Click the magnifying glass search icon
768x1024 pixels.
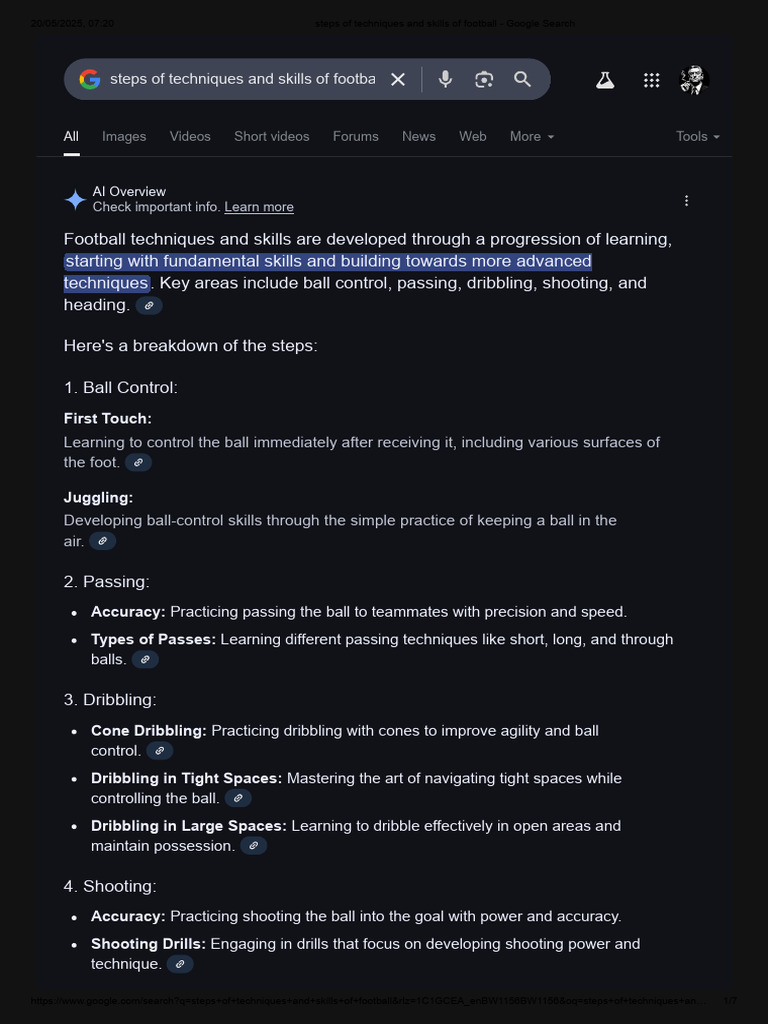[522, 79]
